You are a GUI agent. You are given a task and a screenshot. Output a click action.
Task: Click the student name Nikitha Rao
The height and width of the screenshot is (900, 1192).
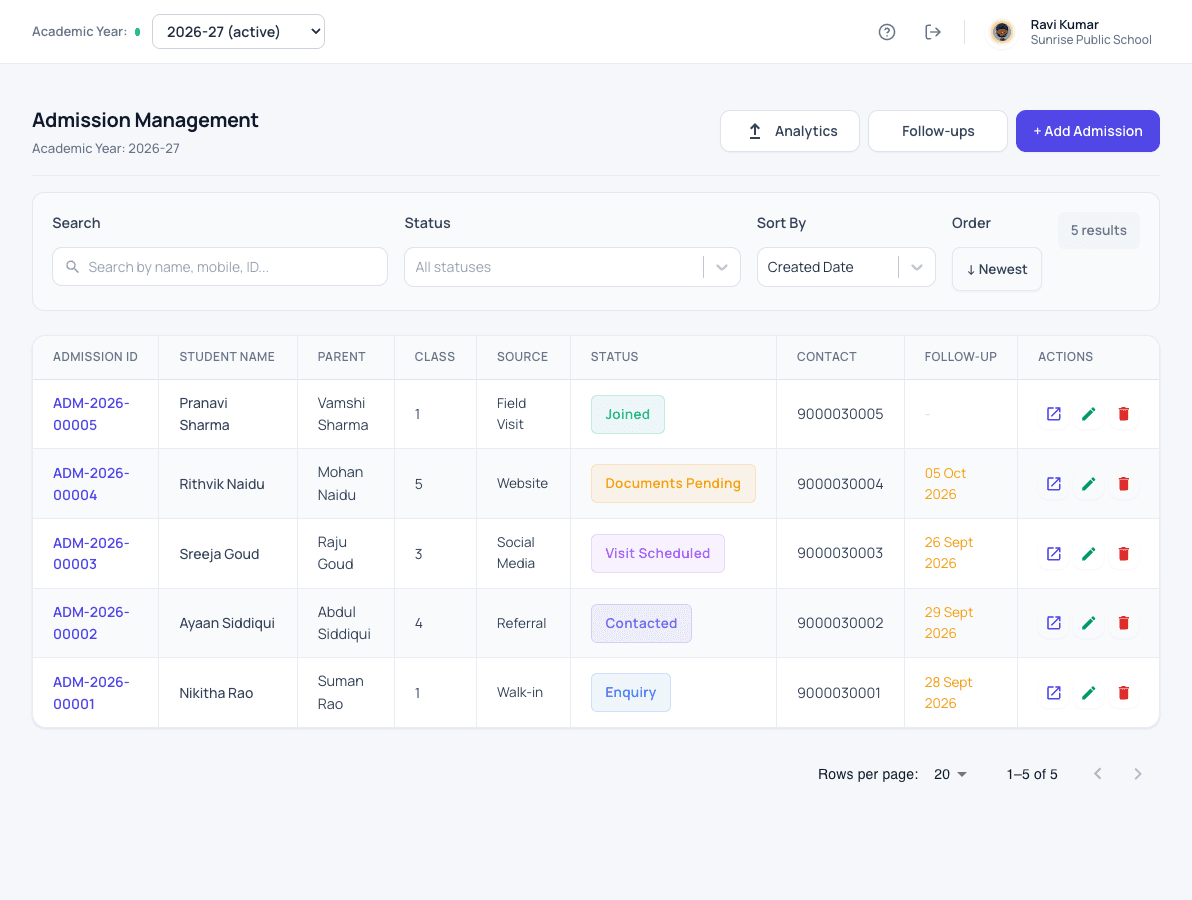point(216,693)
